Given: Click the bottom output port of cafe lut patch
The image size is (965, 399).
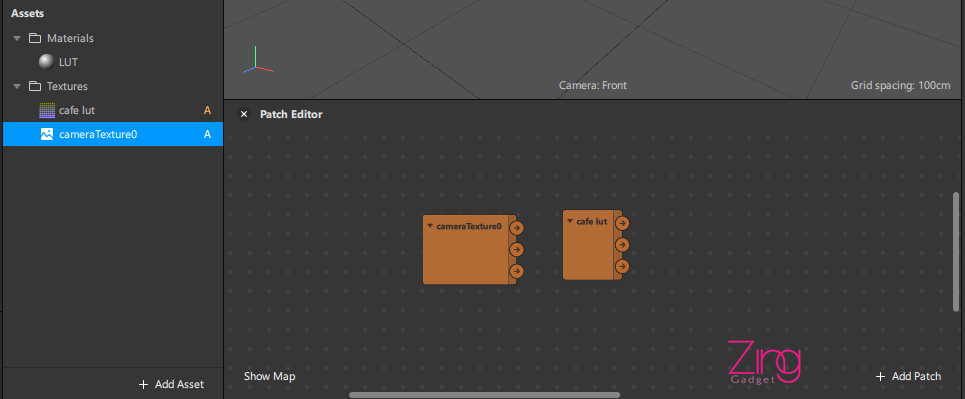Looking at the screenshot, I should (x=622, y=266).
